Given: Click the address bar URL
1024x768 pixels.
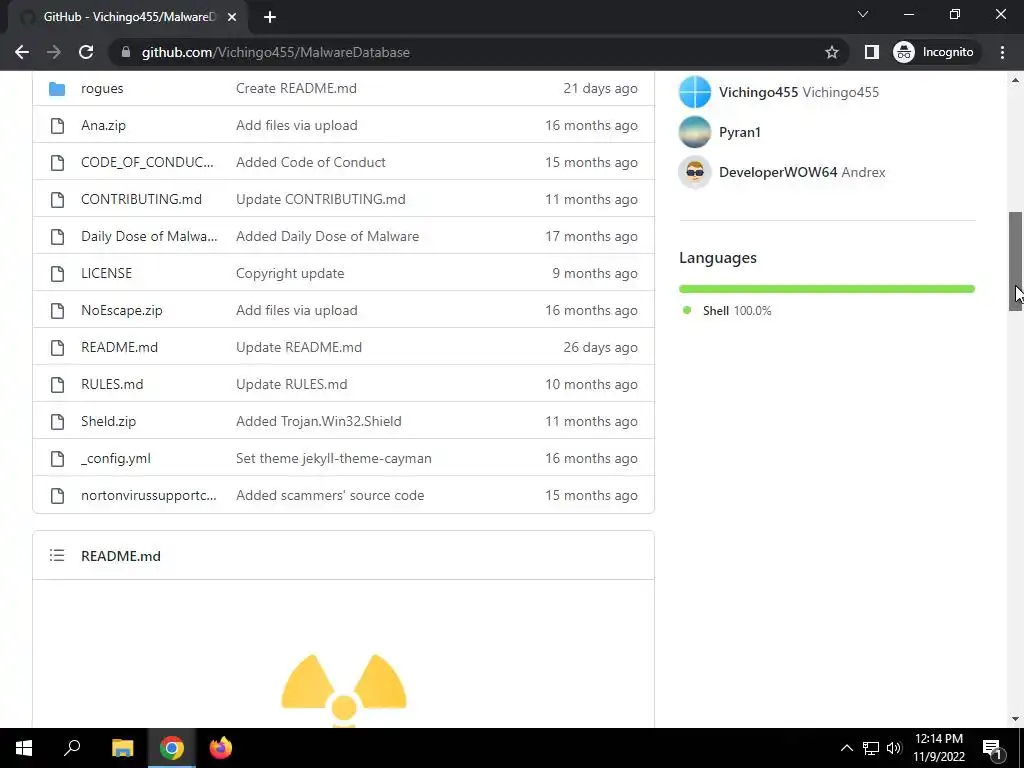Looking at the screenshot, I should click(276, 52).
